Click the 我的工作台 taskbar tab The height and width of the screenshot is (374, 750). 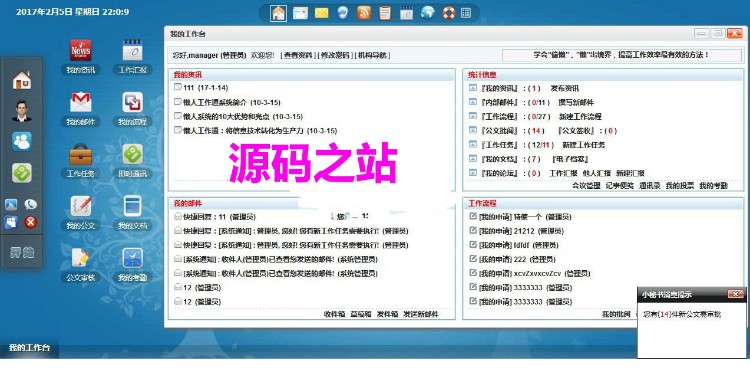[x=29, y=348]
